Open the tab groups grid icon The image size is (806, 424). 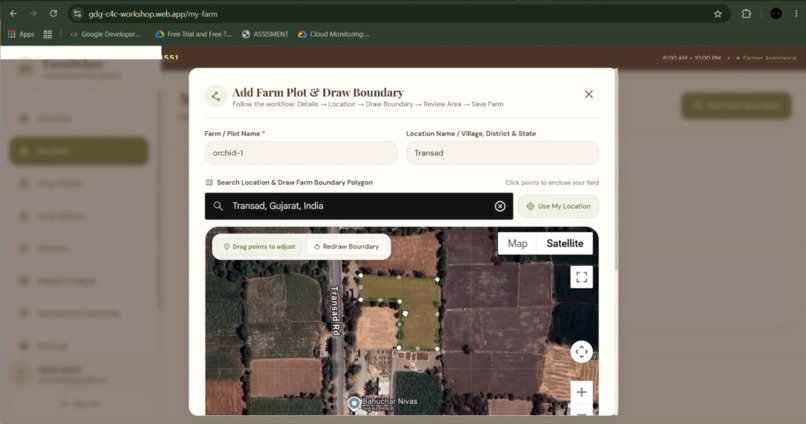(x=48, y=34)
